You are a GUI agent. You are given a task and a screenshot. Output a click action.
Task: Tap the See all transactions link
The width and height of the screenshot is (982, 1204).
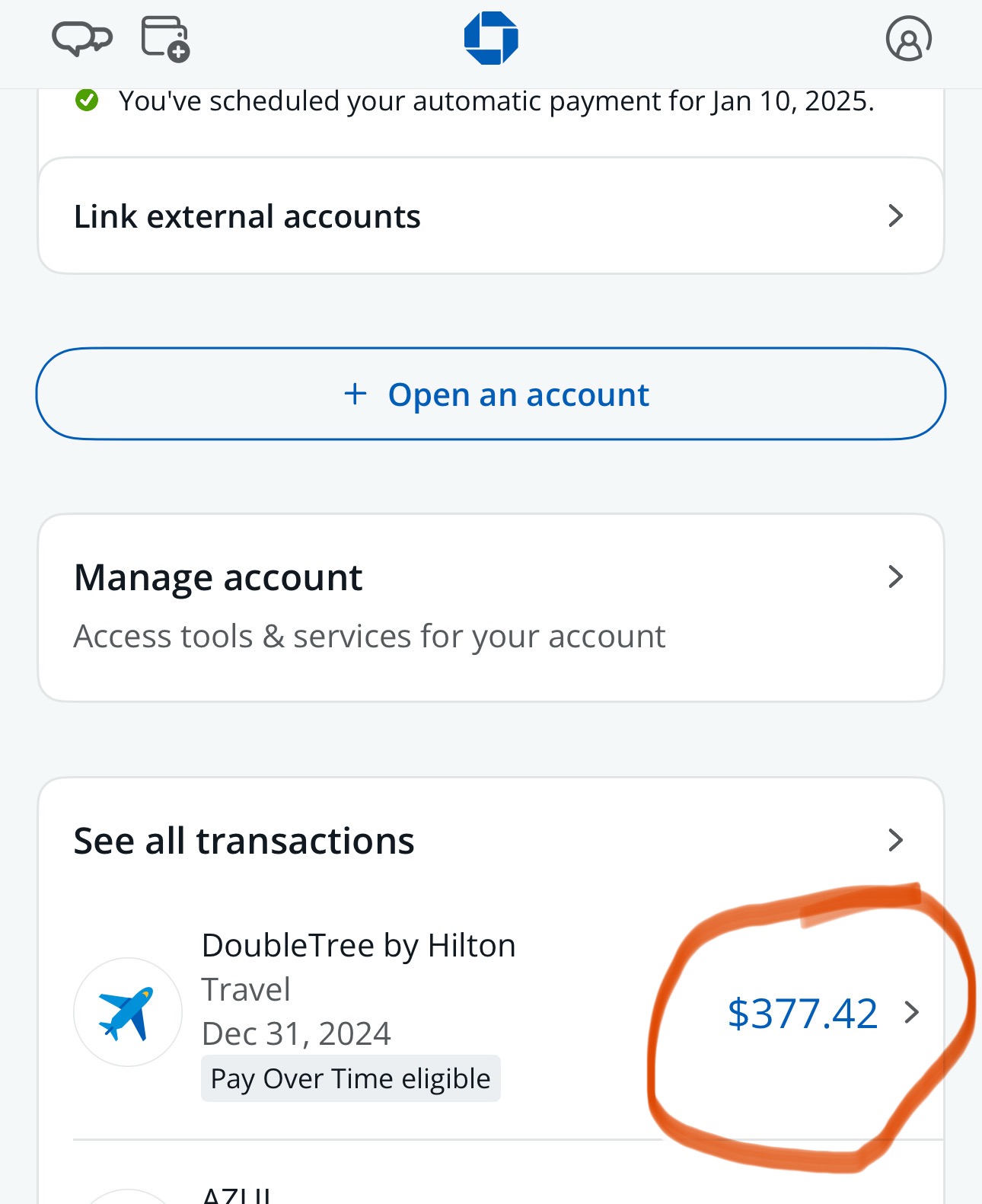click(244, 841)
